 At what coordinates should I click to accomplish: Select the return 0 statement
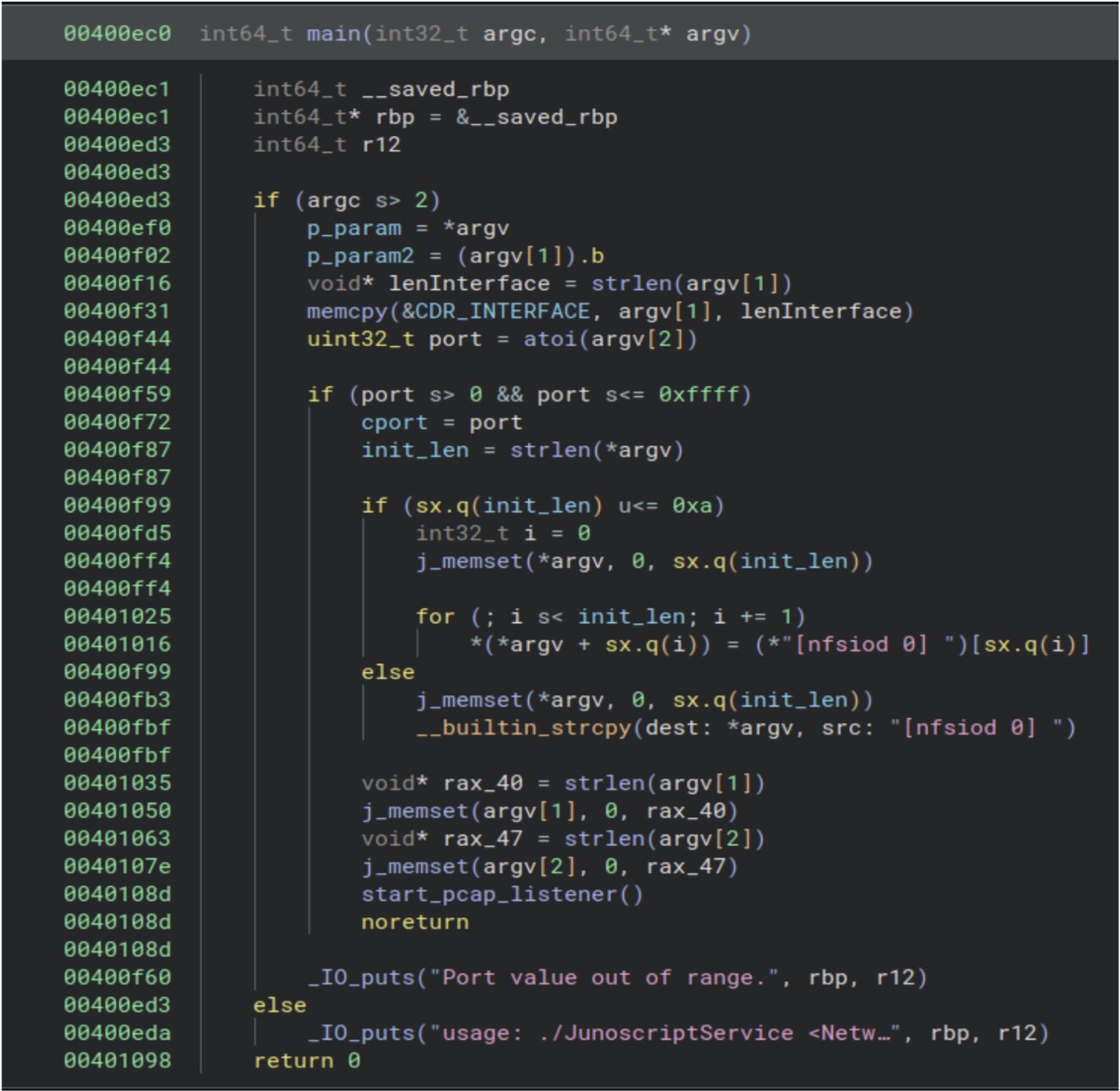[307, 1061]
